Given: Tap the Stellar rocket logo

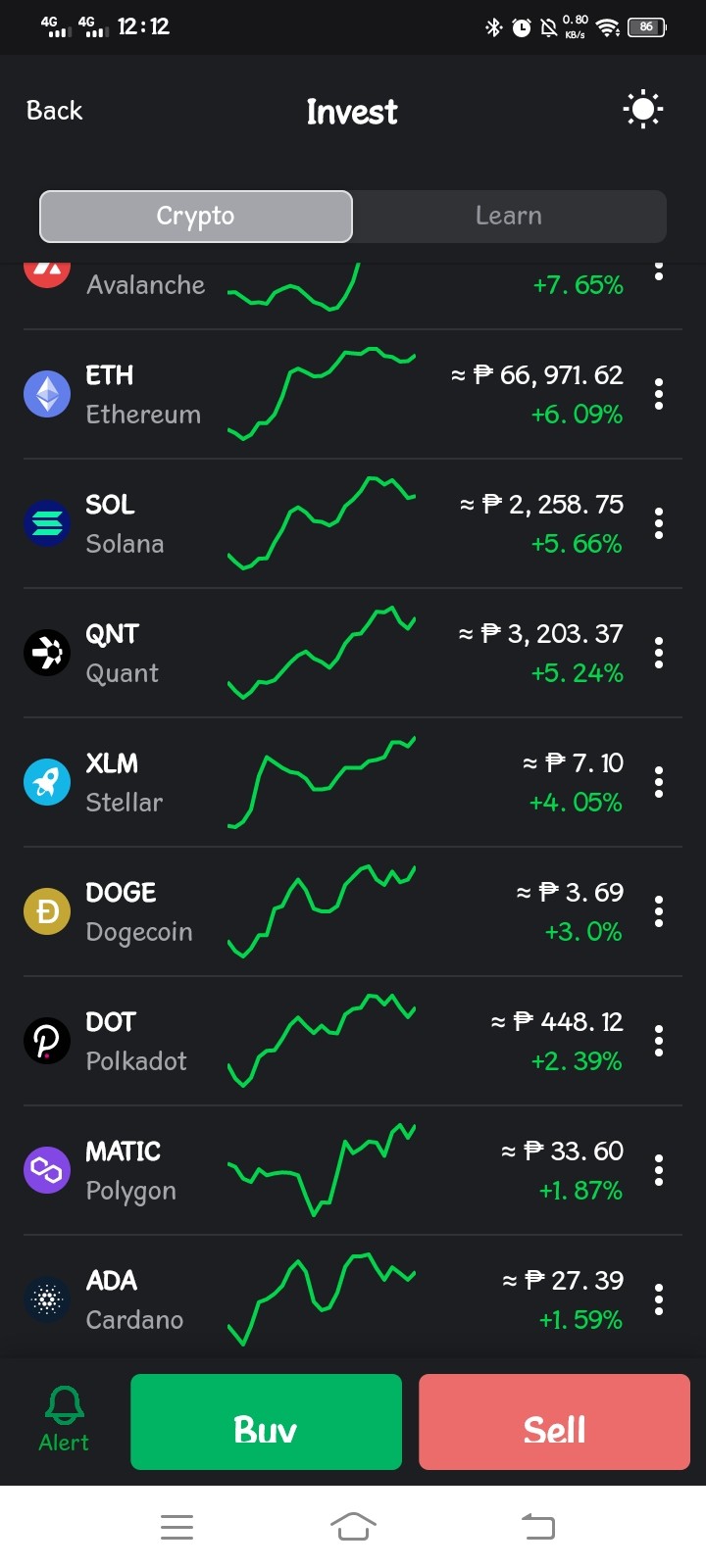Looking at the screenshot, I should pyautogui.click(x=47, y=782).
